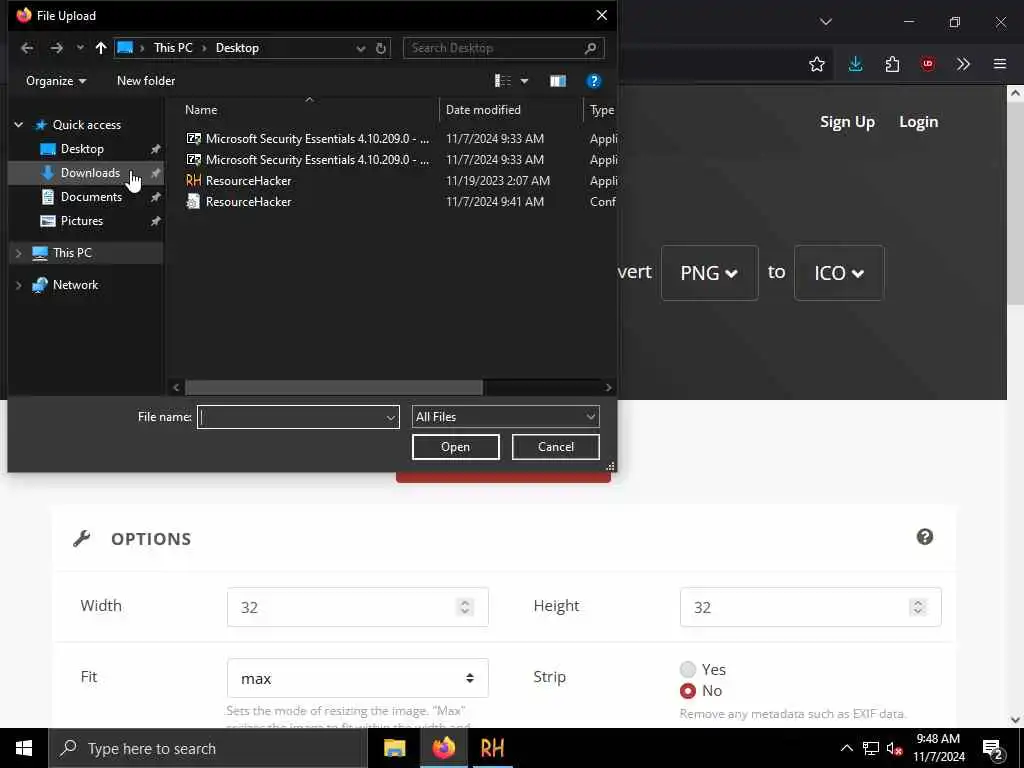Adjust Height with spinner arrows
The width and height of the screenshot is (1024, 768).
pyautogui.click(x=918, y=607)
